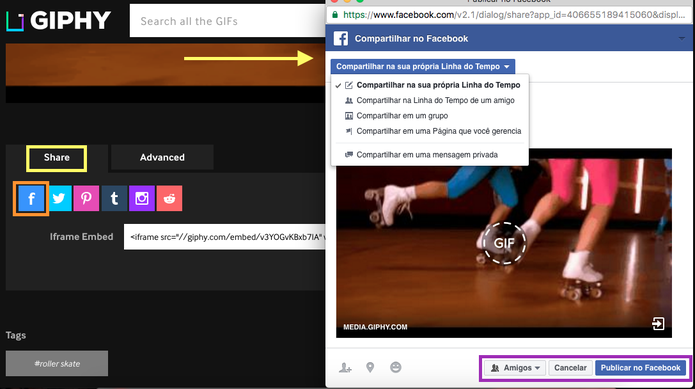Share GIF via Pinterest icon
Viewport: 695px width, 389px height.
[86, 198]
